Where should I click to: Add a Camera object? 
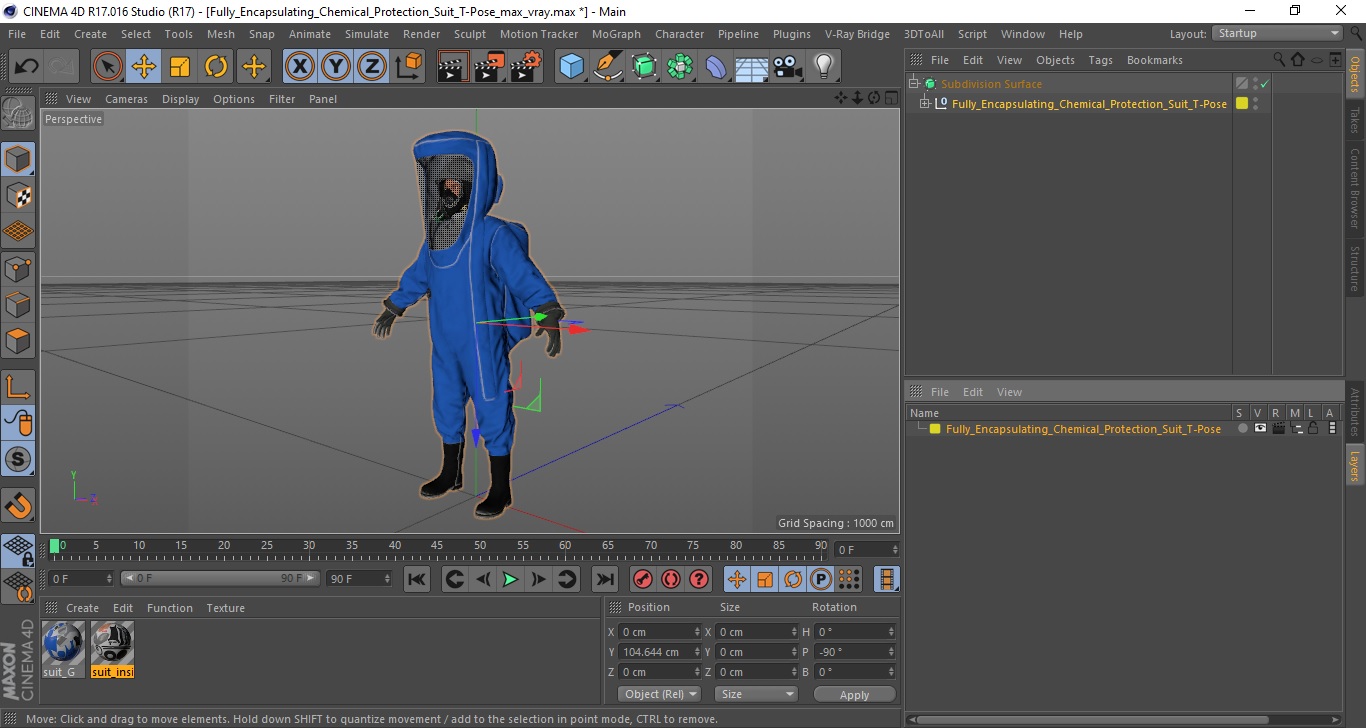787,67
